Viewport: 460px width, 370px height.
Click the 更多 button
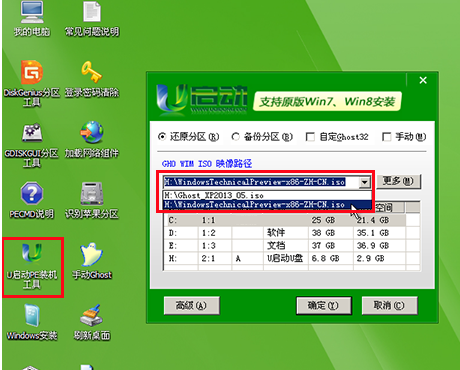click(399, 181)
